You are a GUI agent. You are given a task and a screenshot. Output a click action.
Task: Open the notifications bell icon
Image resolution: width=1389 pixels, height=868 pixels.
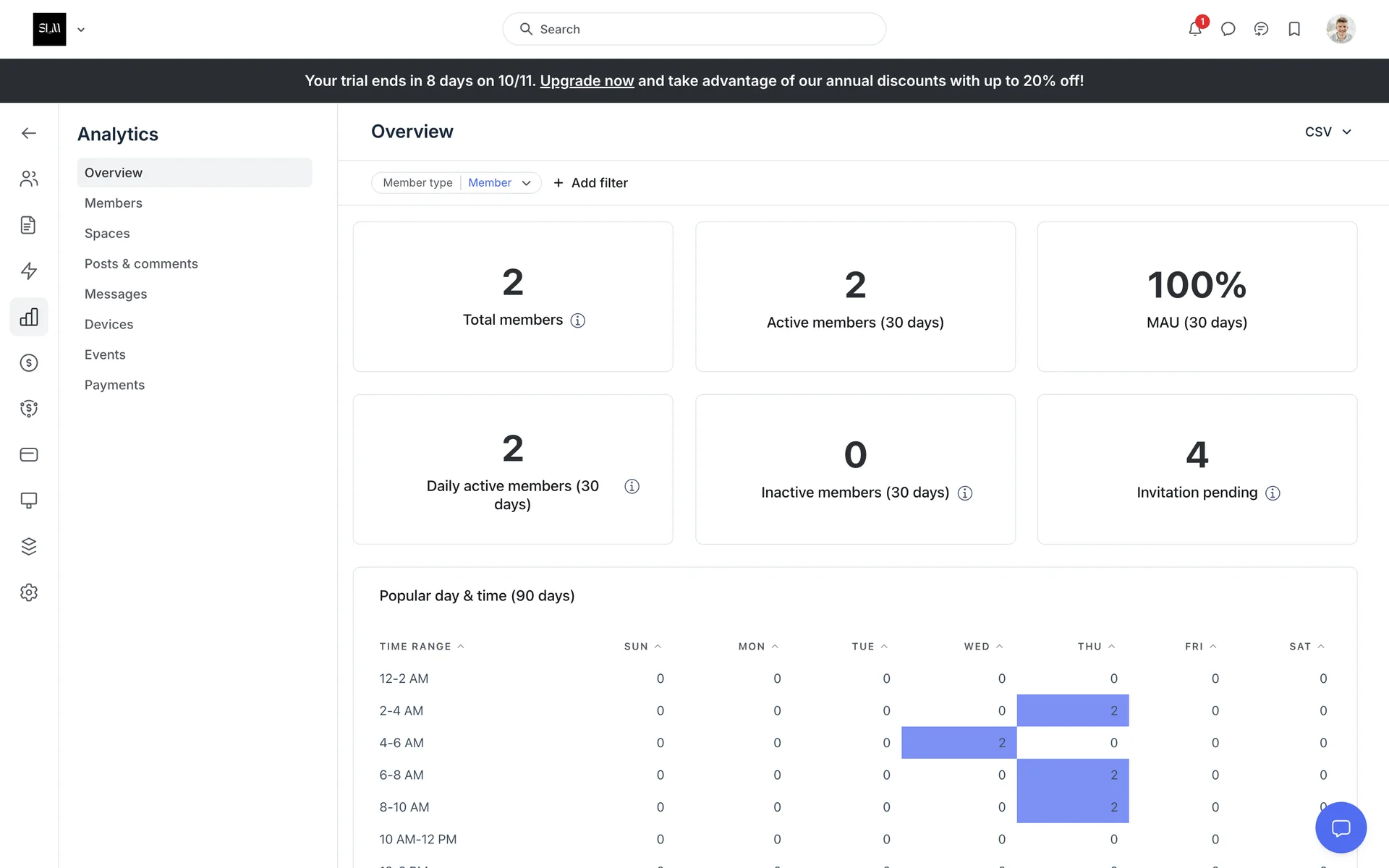pos(1194,29)
